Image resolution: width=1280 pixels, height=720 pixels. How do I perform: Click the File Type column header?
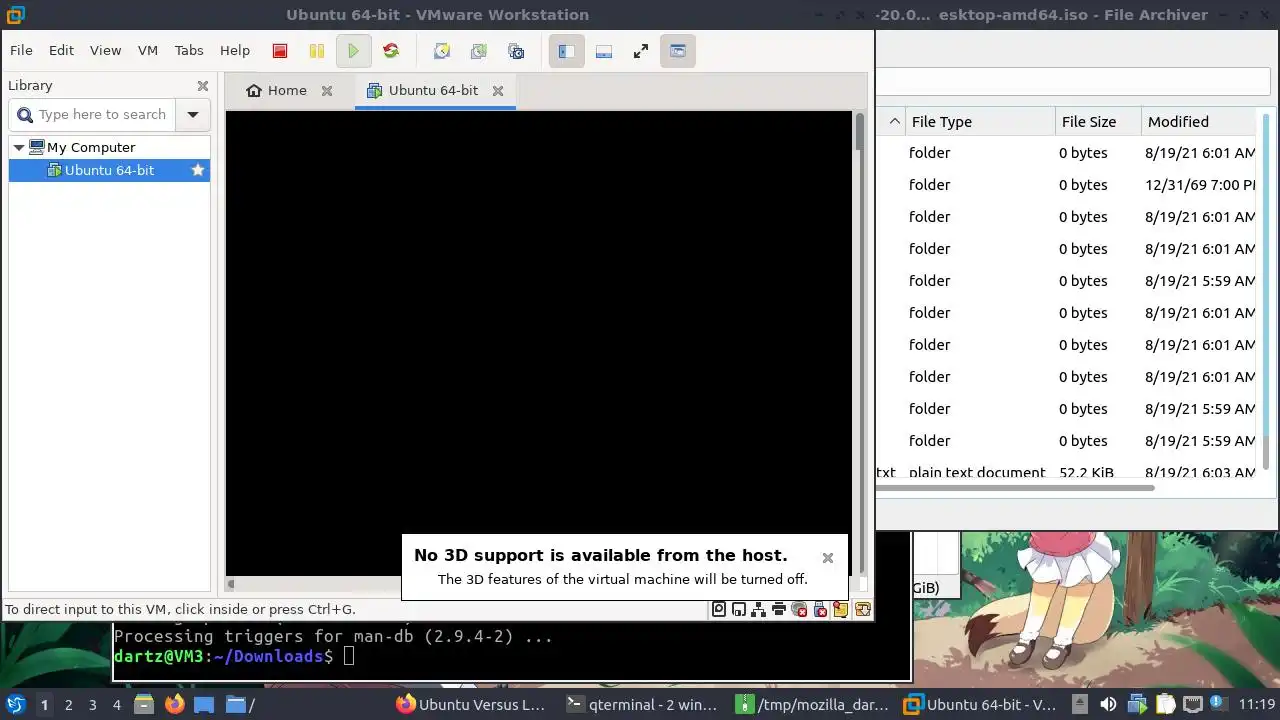980,122
